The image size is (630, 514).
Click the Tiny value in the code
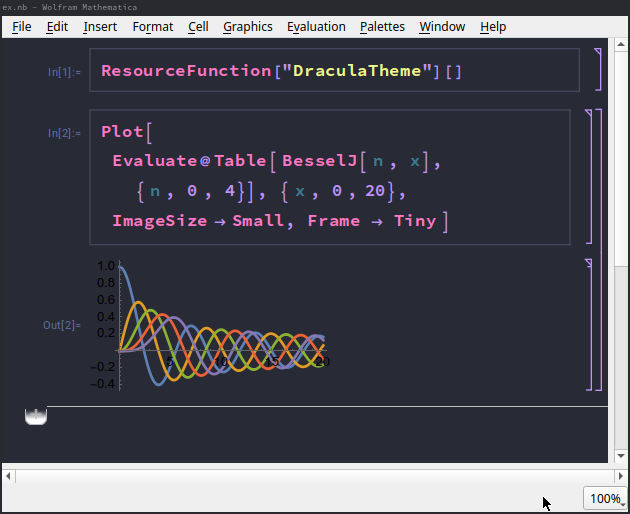tap(415, 221)
